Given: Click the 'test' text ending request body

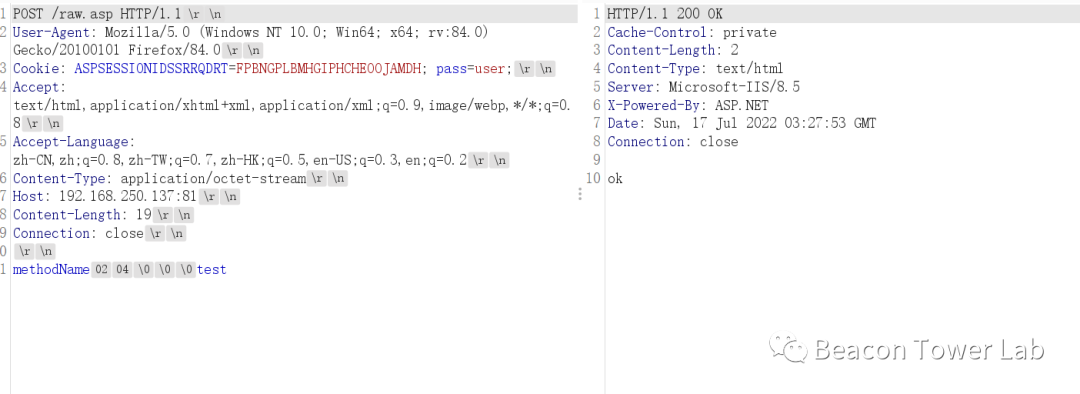Looking at the screenshot, I should 211,269.
